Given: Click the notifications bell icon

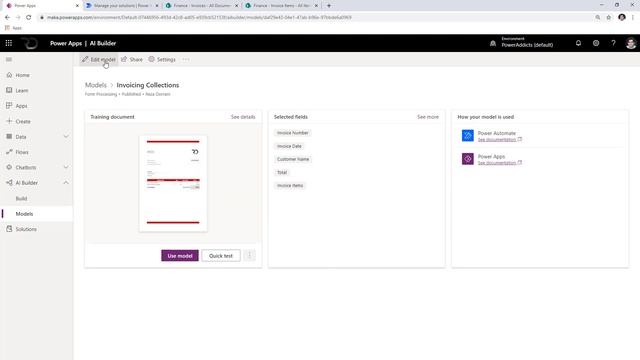Looking at the screenshot, I should point(578,43).
